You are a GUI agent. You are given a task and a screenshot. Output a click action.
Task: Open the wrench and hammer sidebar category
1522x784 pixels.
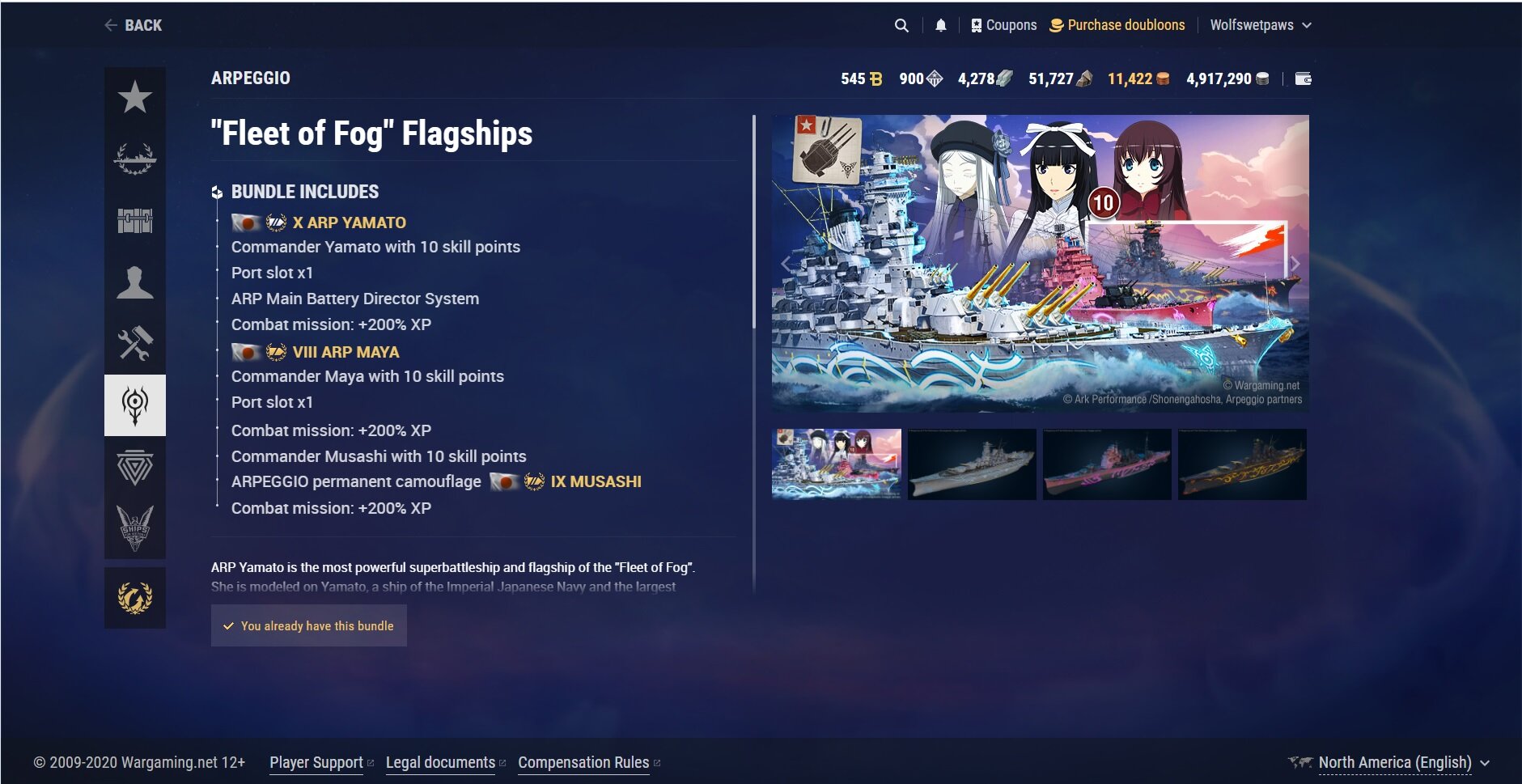coord(135,344)
